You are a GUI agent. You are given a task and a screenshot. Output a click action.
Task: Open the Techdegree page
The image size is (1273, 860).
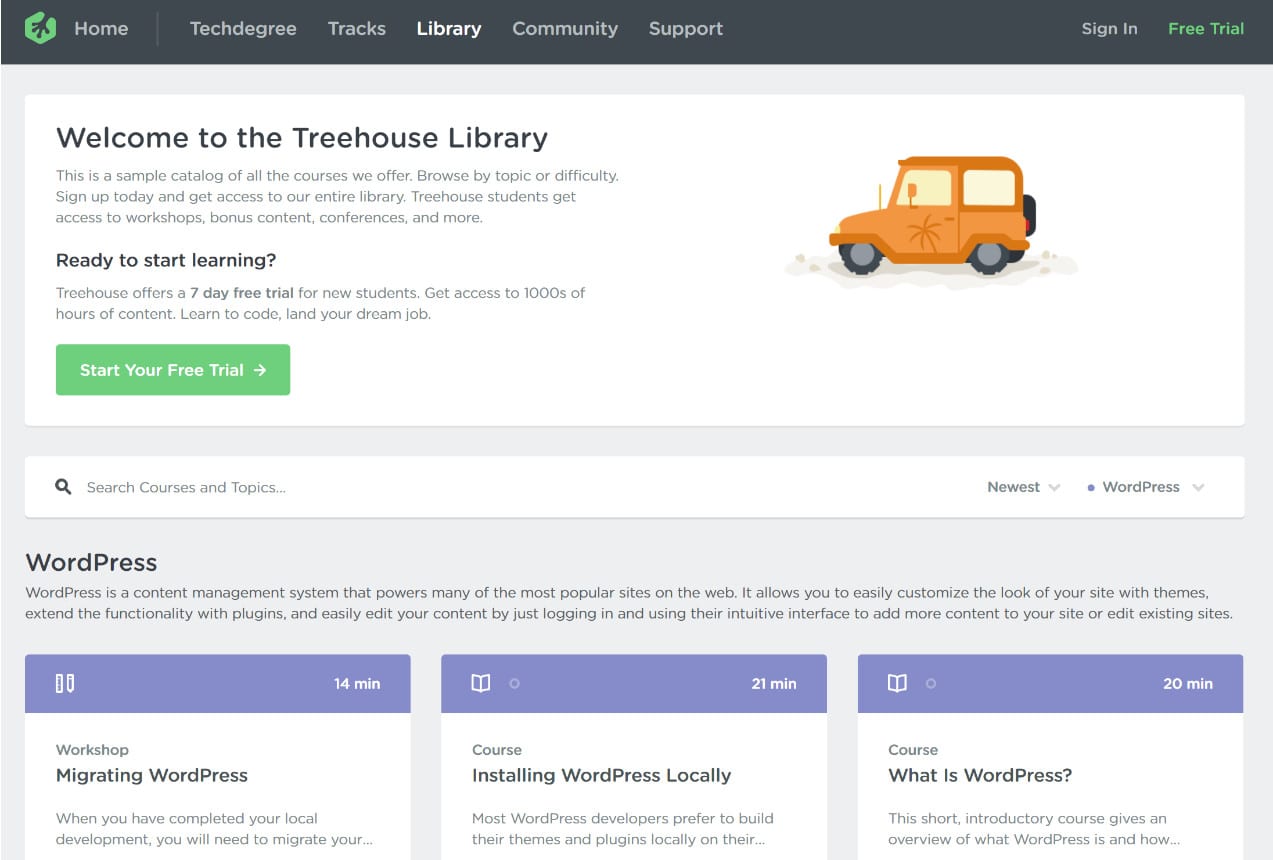pos(243,29)
